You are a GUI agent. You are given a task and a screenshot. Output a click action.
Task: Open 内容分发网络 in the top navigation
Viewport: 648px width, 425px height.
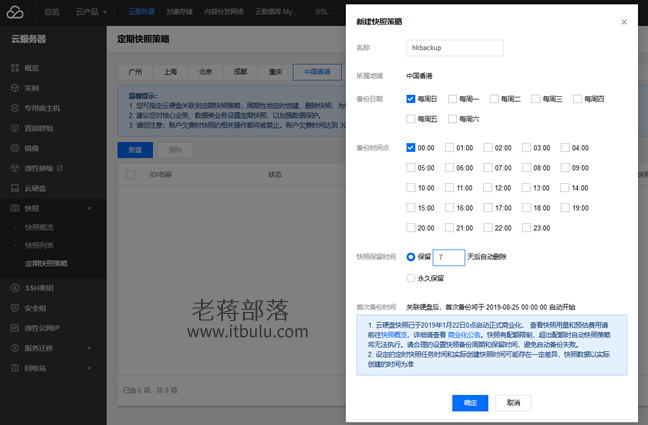(224, 12)
